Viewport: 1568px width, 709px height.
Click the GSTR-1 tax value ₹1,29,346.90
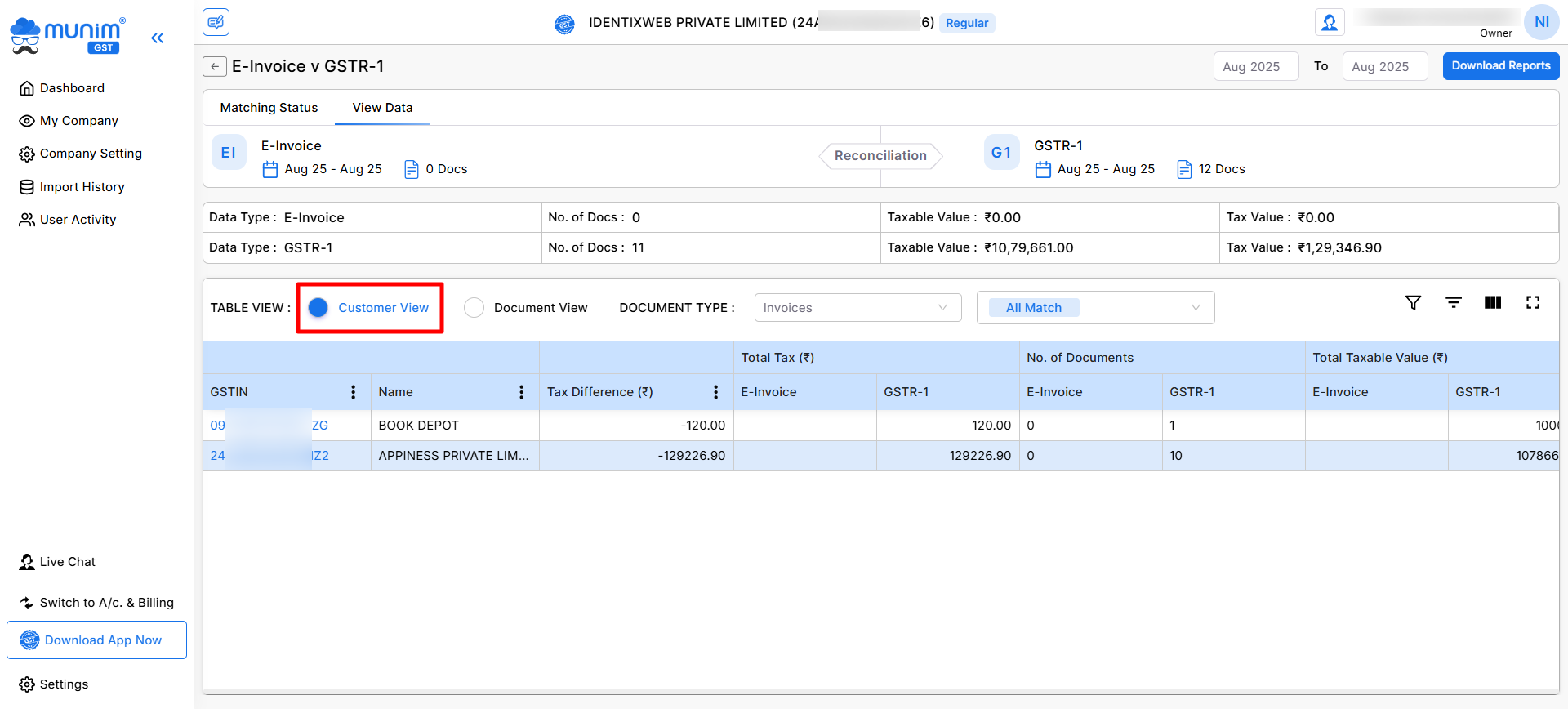pyautogui.click(x=1339, y=247)
